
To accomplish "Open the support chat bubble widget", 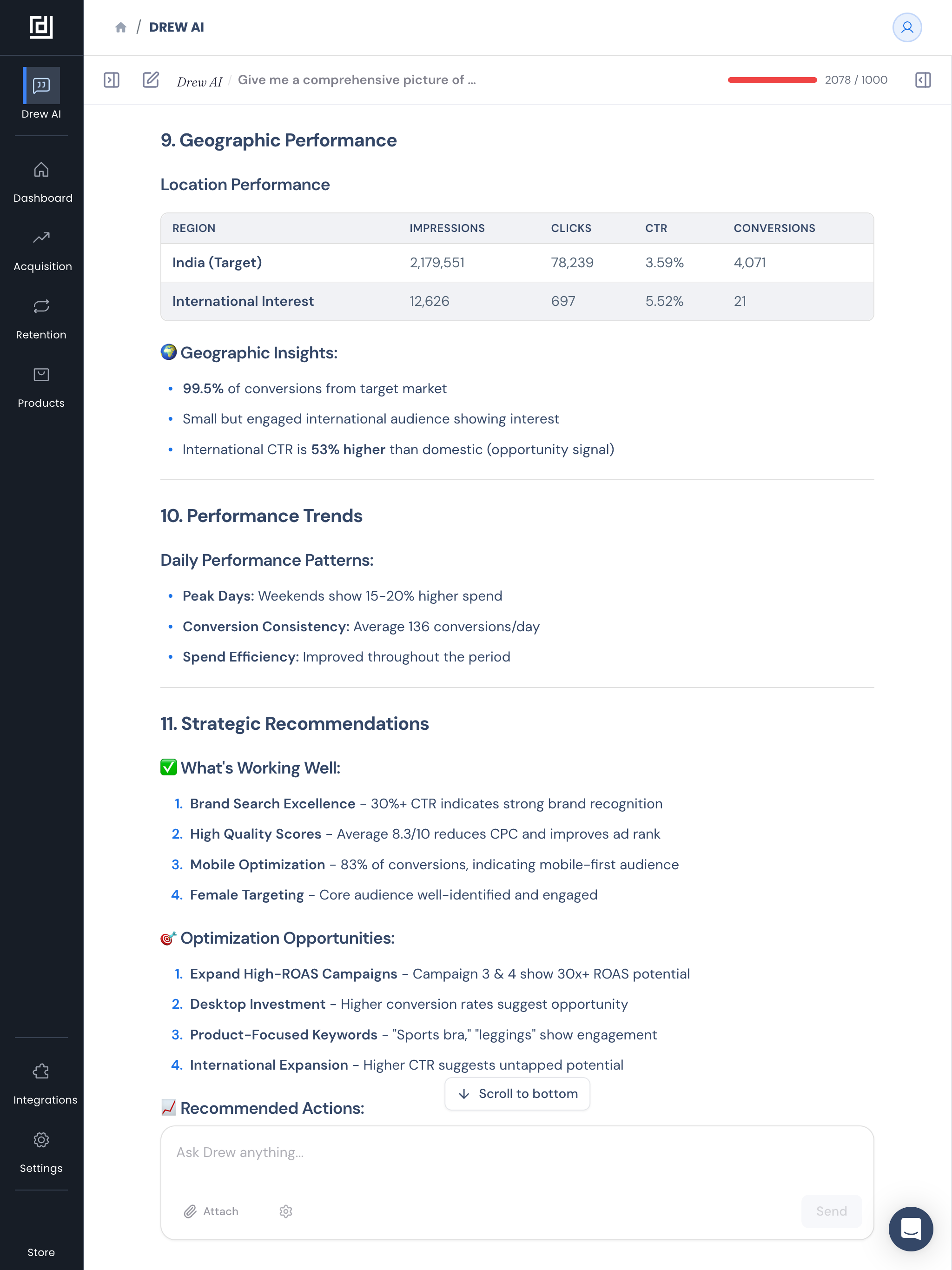I will [911, 1229].
